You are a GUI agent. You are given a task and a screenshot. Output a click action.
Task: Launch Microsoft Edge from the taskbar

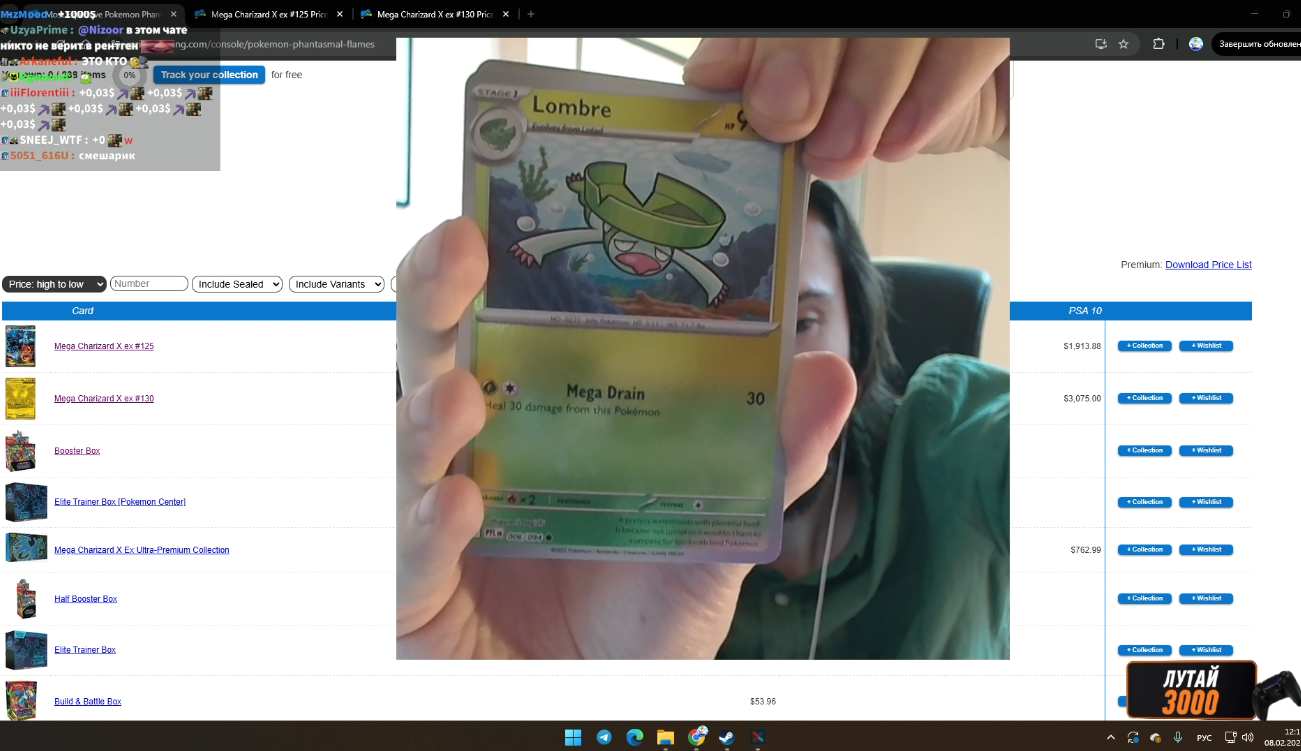[635, 737]
